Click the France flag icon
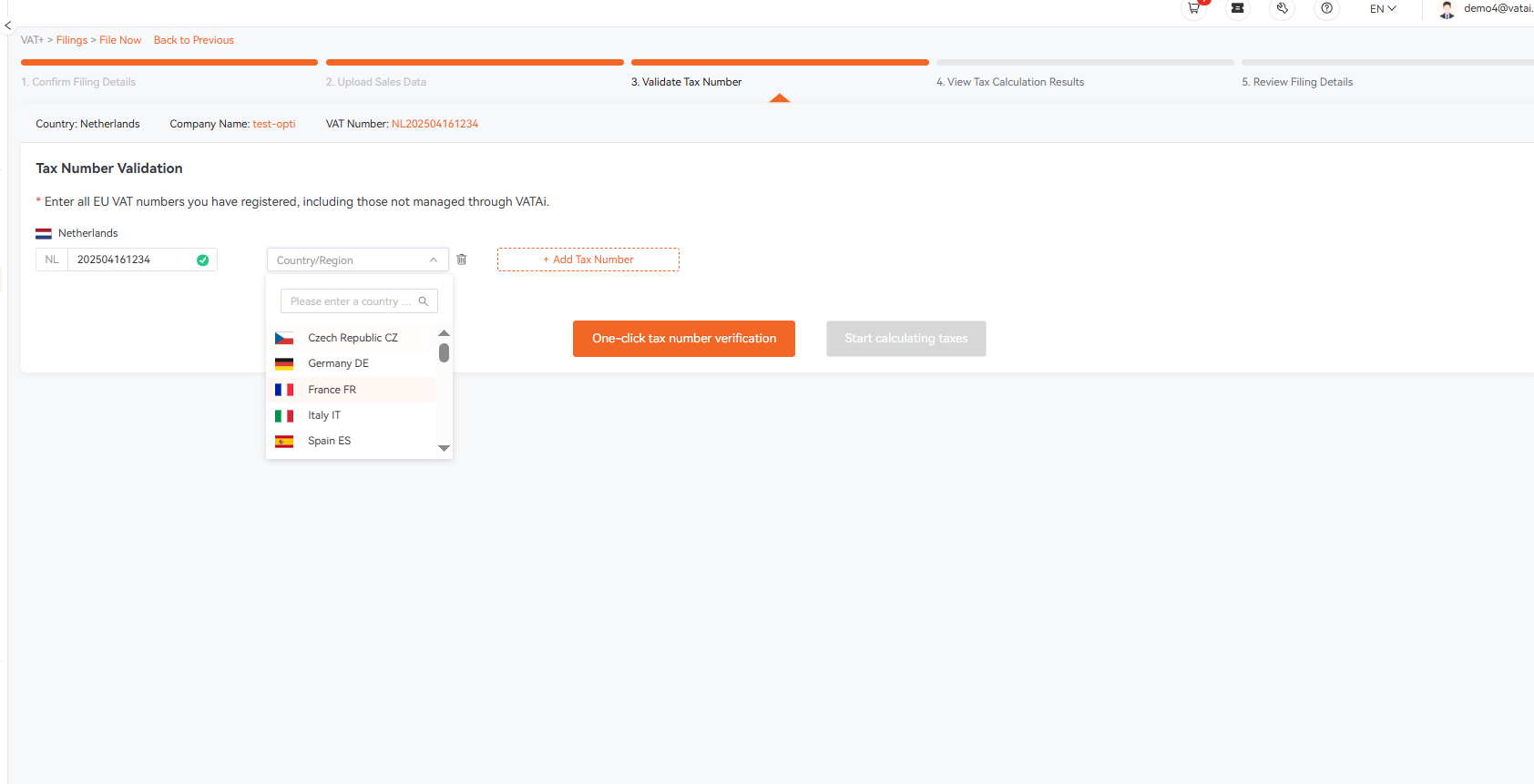This screenshot has width=1534, height=784. coord(284,390)
